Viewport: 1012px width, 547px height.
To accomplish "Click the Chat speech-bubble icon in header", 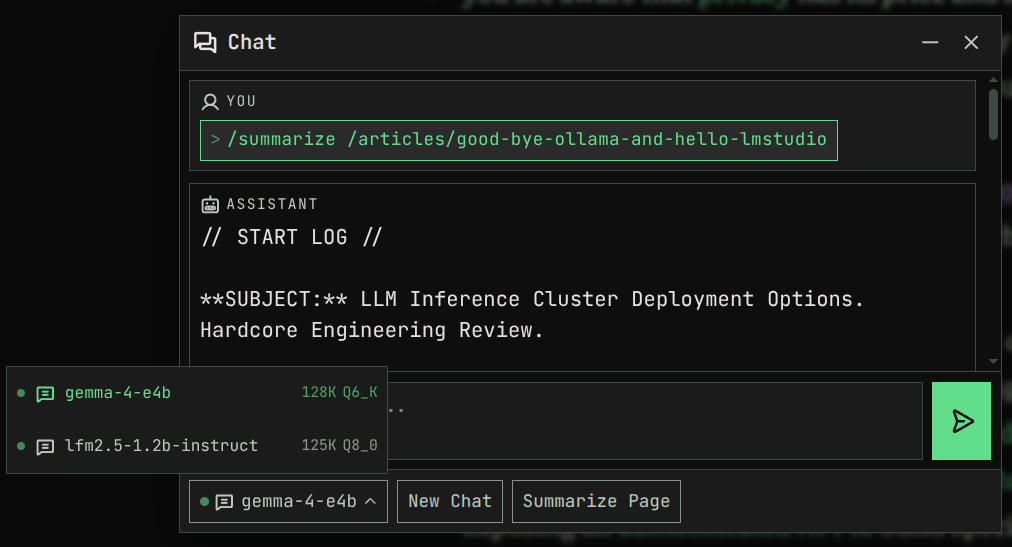I will 205,43.
